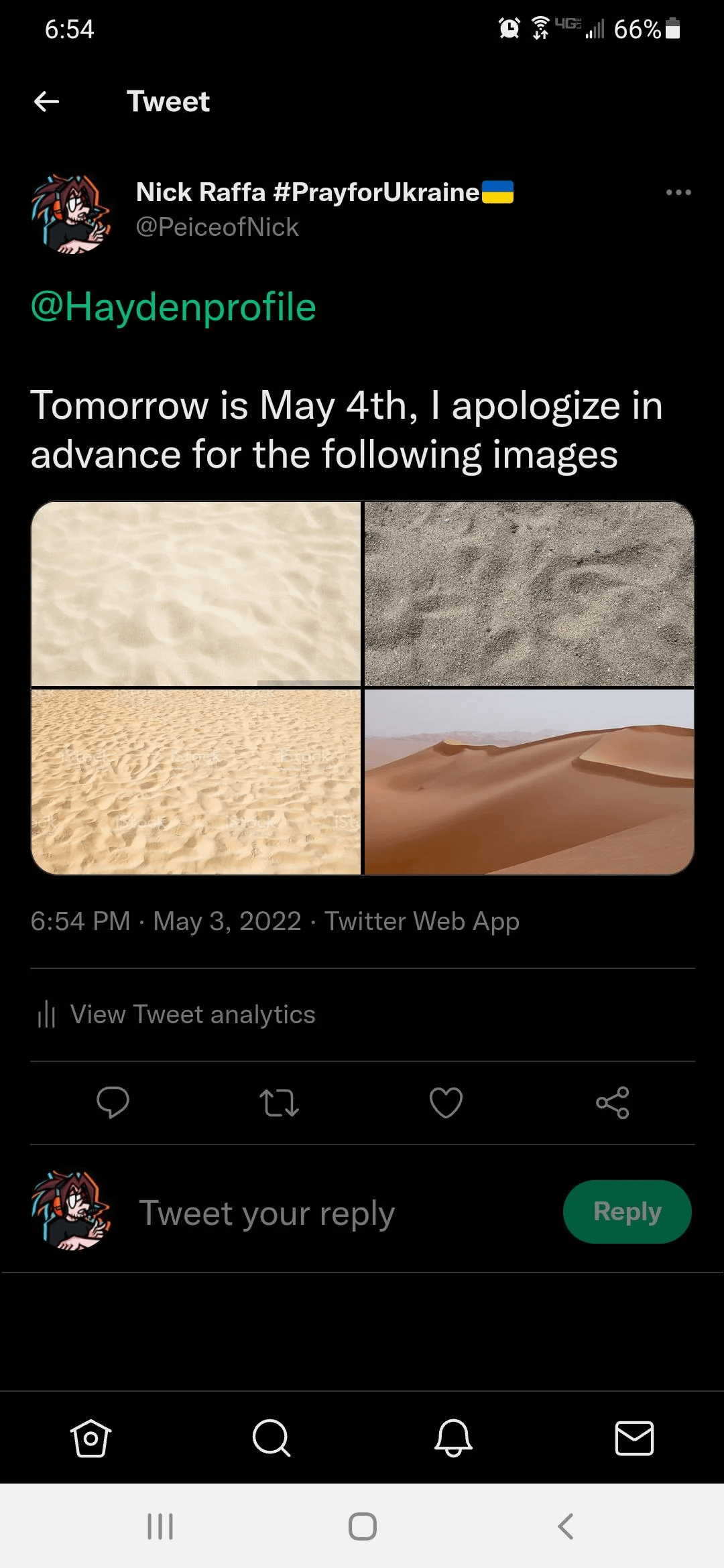Open the Home tab in bottom bar
This screenshot has width=724, height=1568.
[x=90, y=1438]
